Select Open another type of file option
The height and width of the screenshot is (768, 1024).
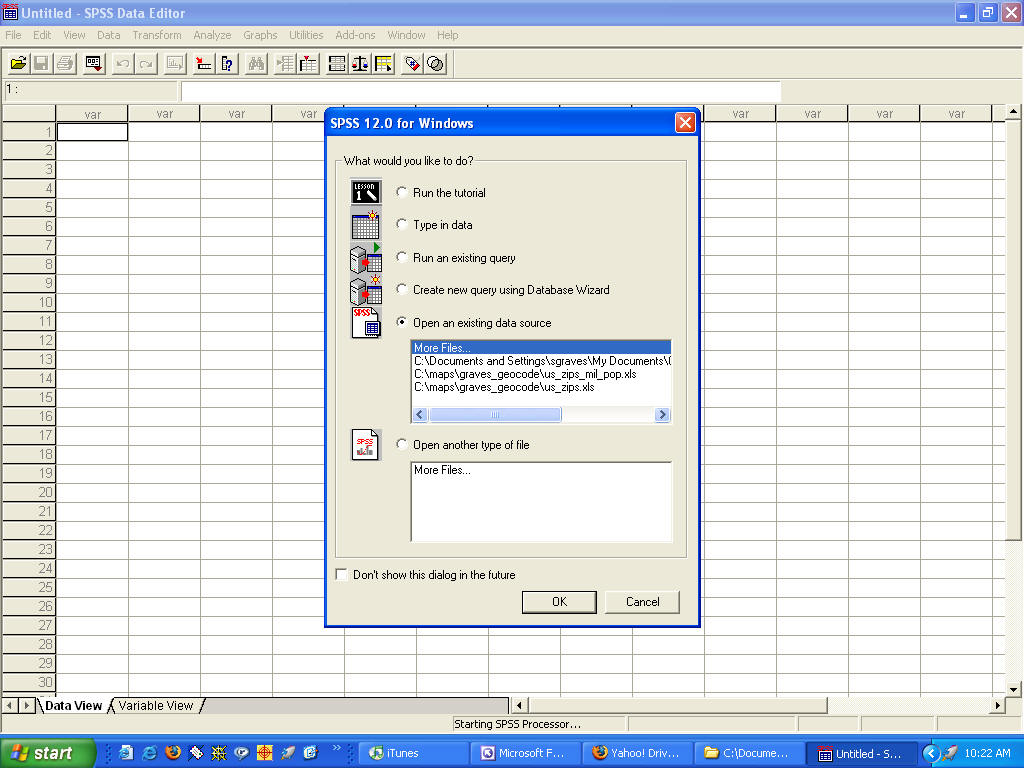462,445
